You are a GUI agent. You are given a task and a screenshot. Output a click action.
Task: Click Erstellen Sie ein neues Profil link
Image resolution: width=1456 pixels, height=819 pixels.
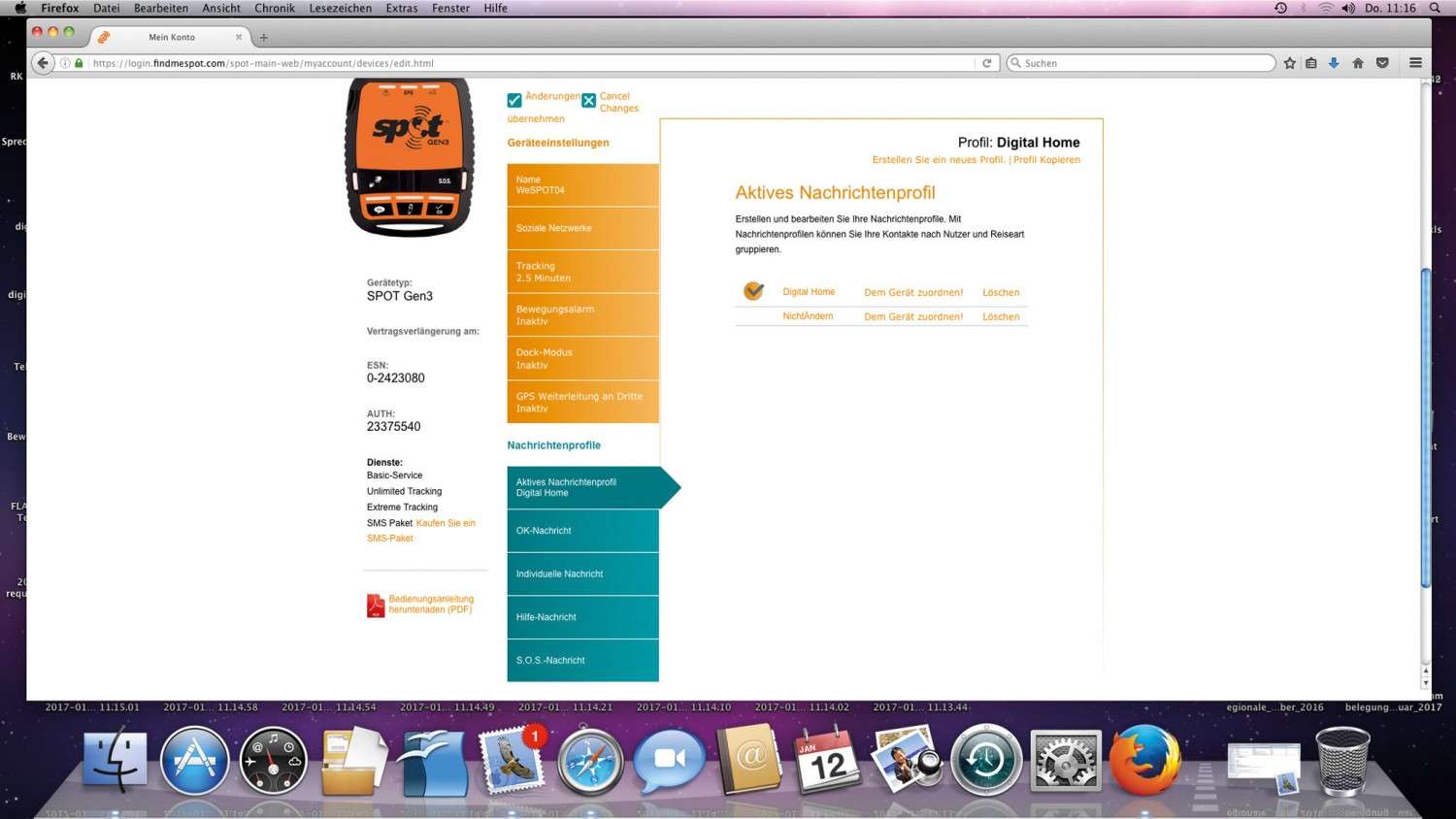[x=938, y=160]
